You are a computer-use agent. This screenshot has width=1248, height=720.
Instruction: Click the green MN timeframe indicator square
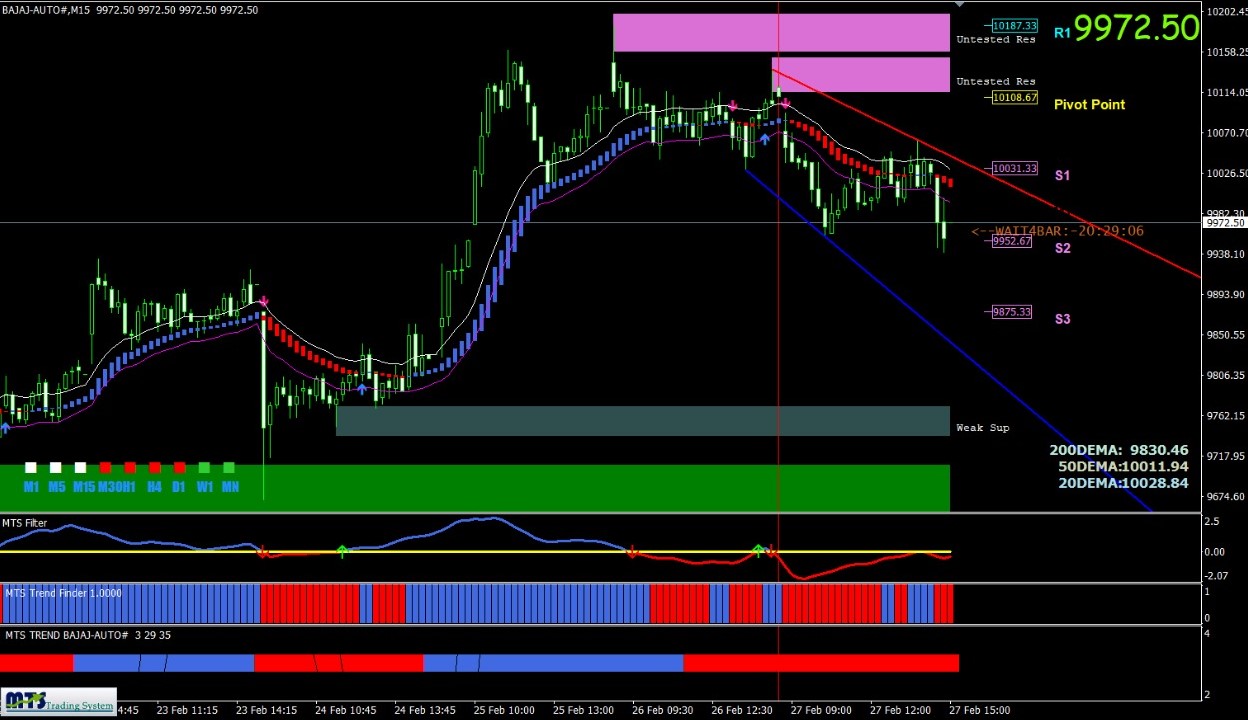229,468
